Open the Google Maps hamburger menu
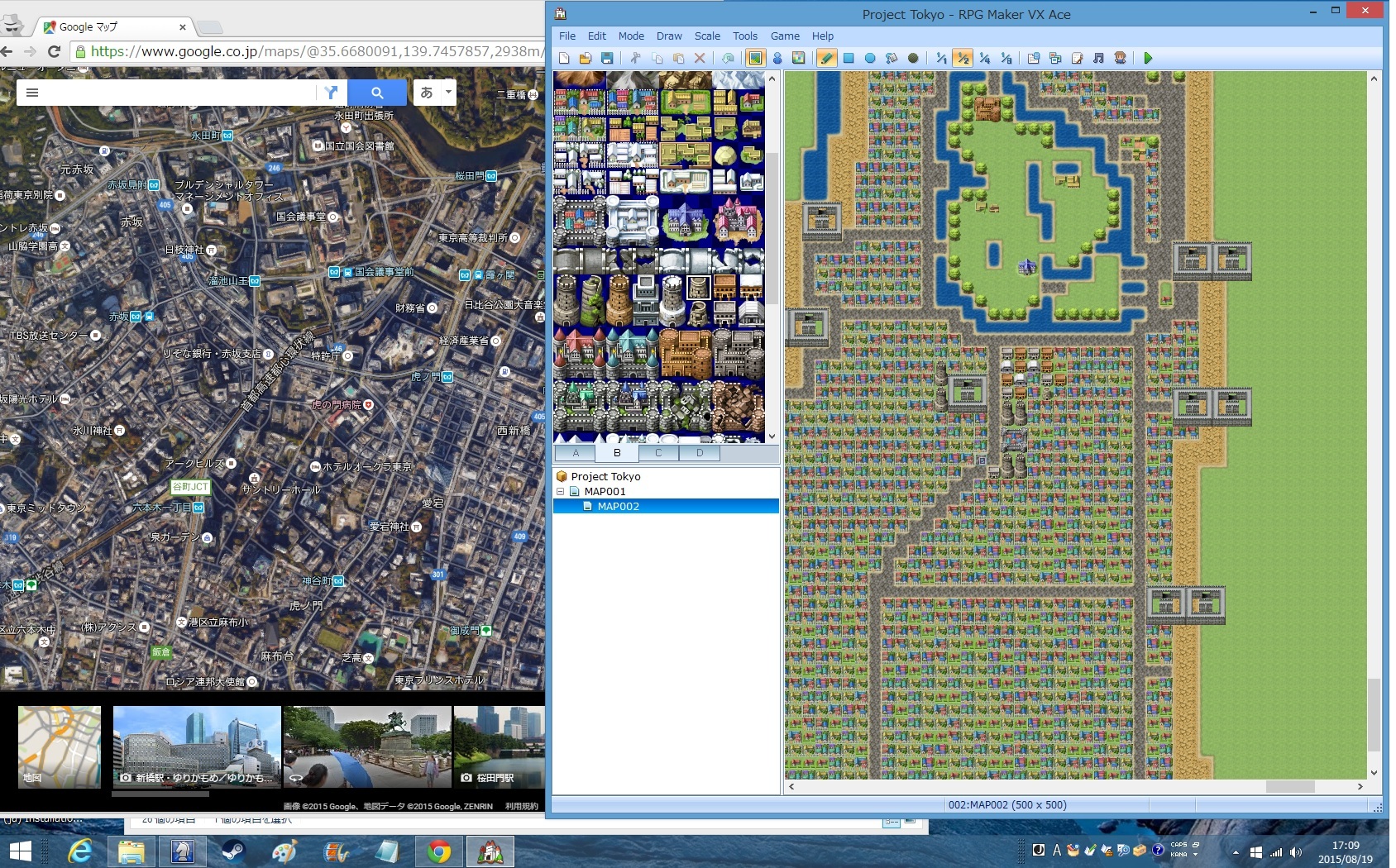The width and height of the screenshot is (1396, 868). click(x=32, y=93)
